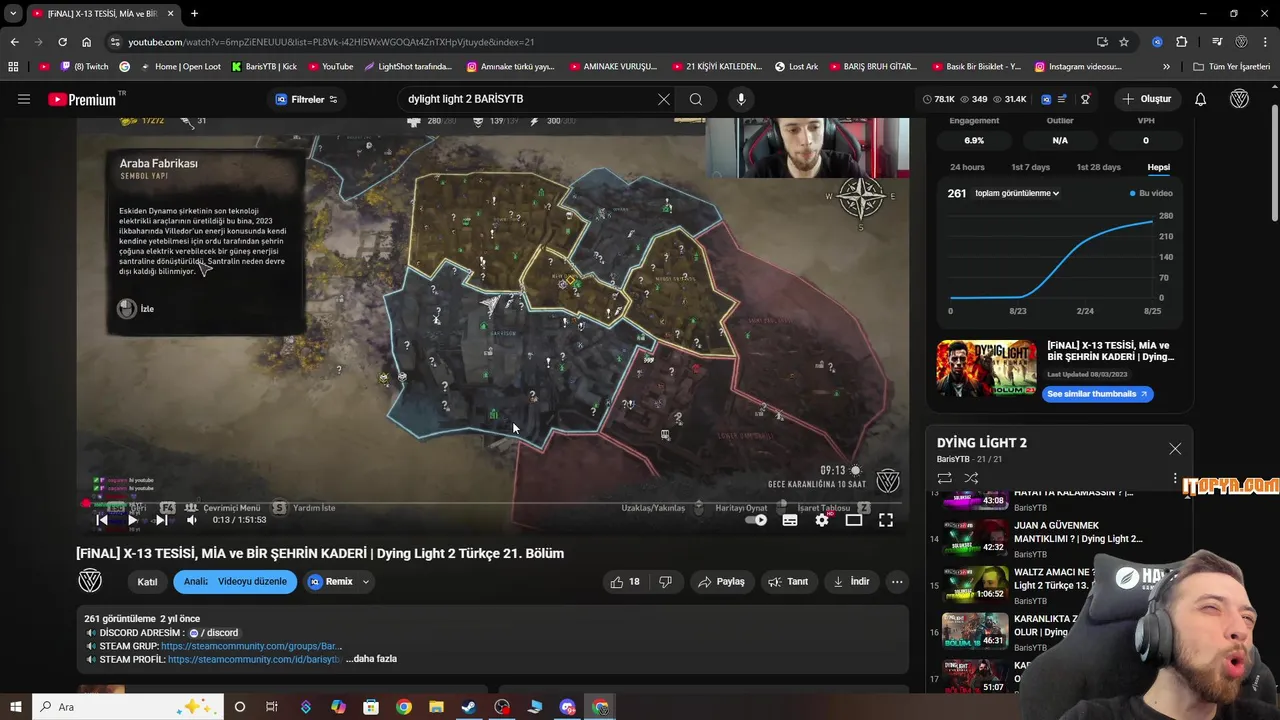Expand hidden bookmarks chevron
Image resolution: width=1280 pixels, height=720 pixels.
(1166, 67)
